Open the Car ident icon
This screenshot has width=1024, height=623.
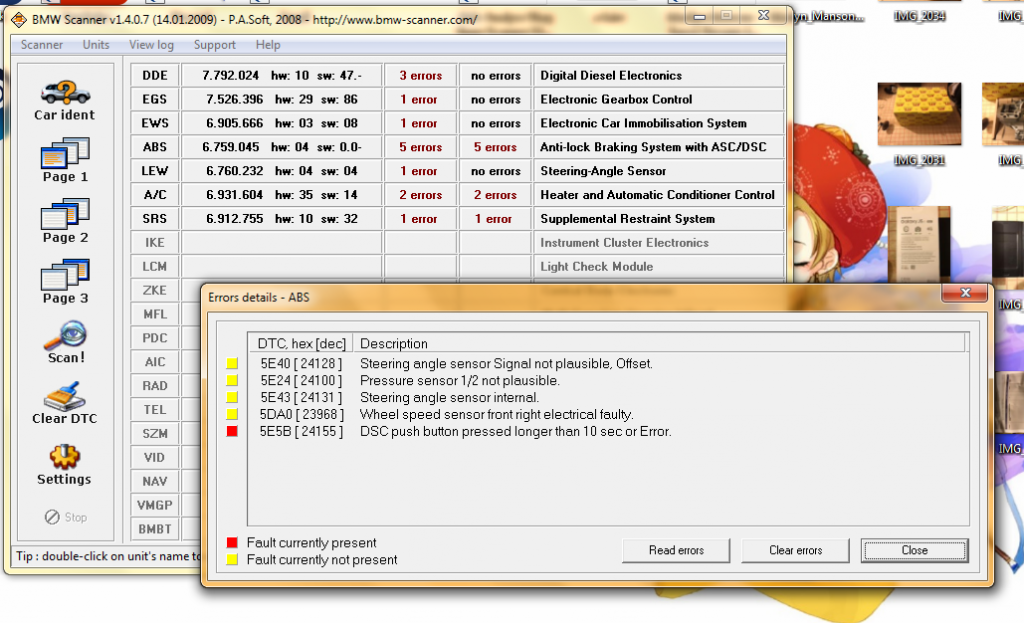coord(65,92)
